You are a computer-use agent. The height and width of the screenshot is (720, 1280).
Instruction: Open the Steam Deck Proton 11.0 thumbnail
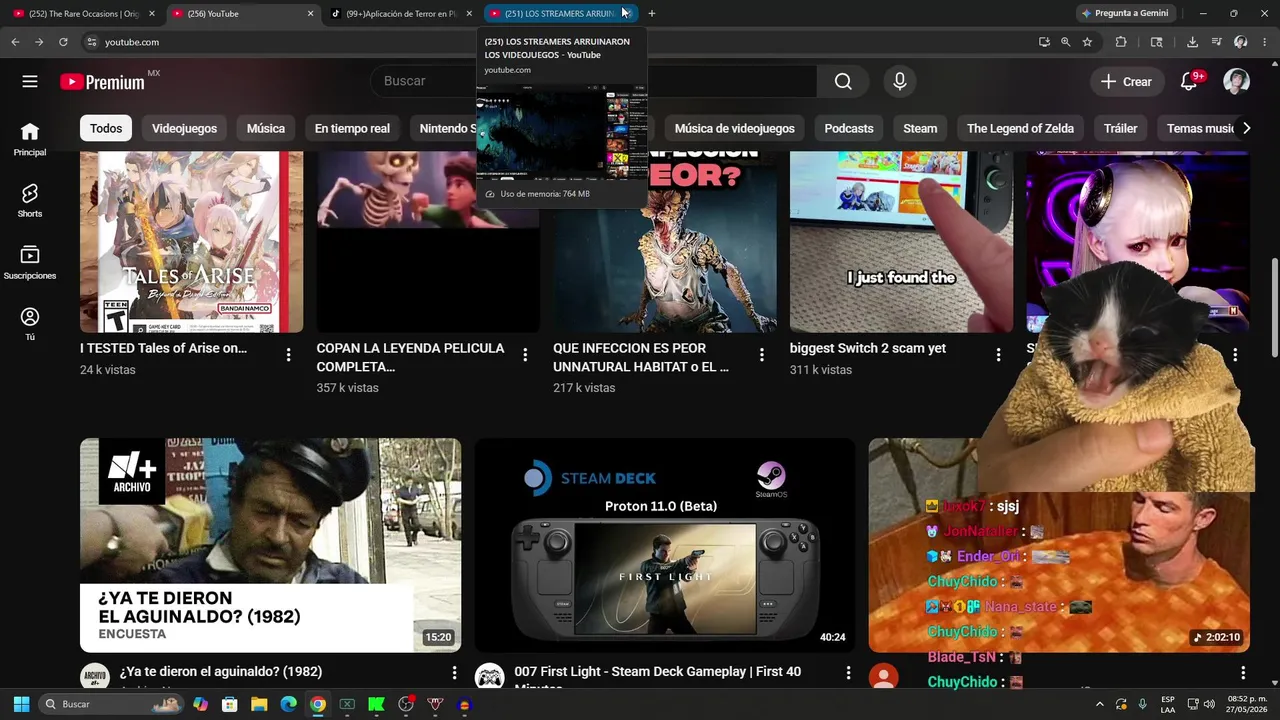pos(665,545)
